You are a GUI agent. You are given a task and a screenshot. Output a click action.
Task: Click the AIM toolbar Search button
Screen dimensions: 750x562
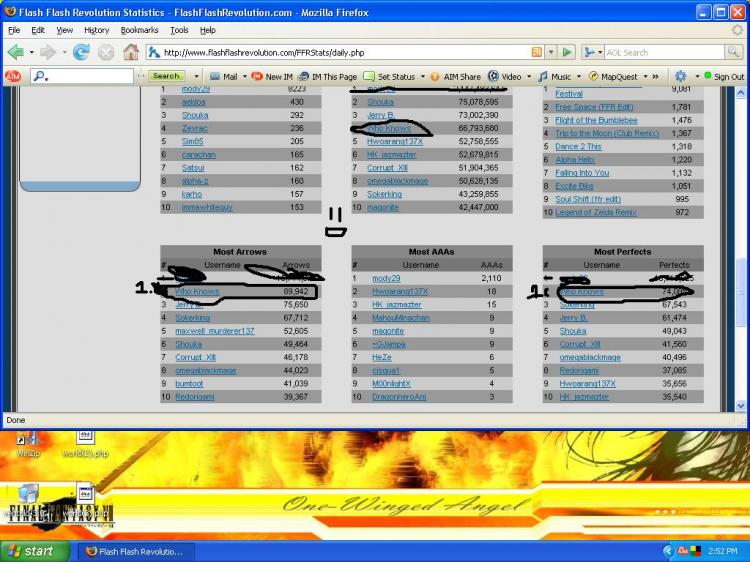coord(166,76)
